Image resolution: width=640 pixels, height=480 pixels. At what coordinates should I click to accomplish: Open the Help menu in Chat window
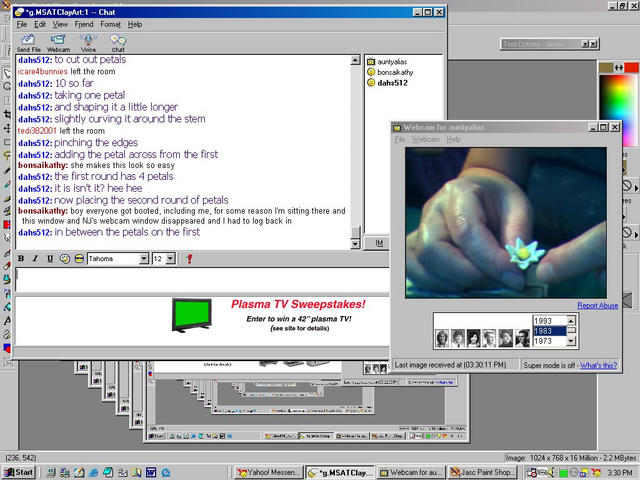coord(135,24)
